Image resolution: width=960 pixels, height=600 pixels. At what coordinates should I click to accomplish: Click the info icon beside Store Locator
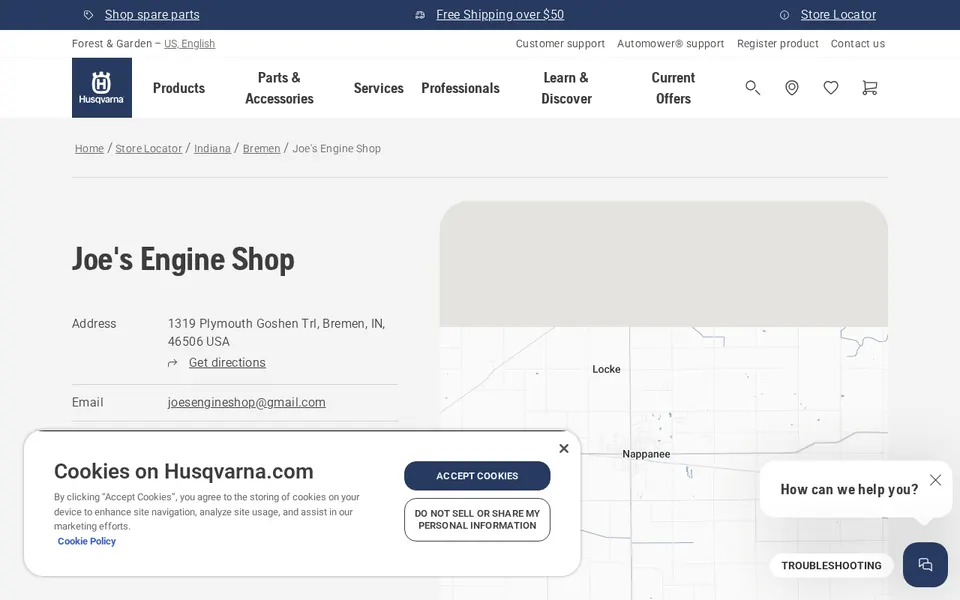click(784, 15)
